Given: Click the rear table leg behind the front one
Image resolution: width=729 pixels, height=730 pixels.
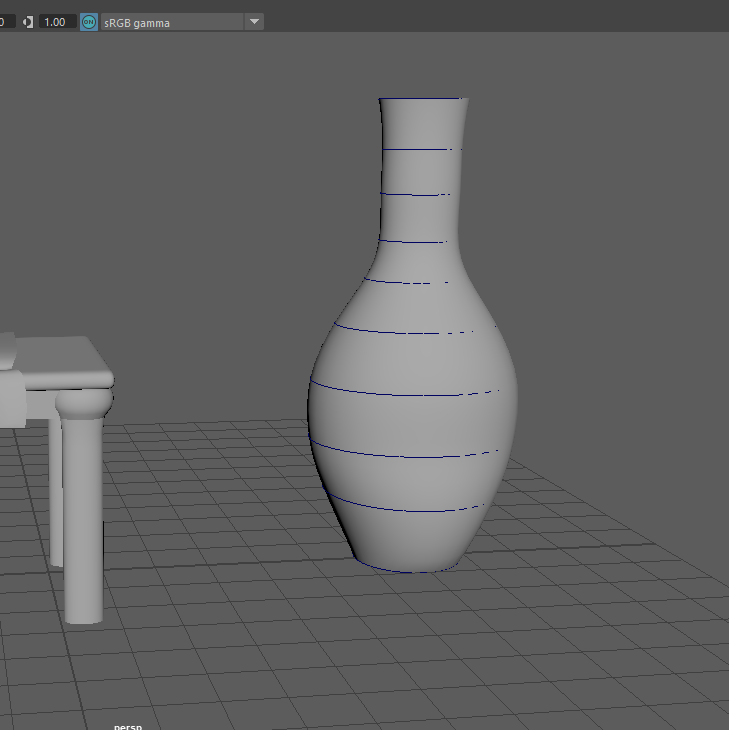Looking at the screenshot, I should tap(55, 490).
